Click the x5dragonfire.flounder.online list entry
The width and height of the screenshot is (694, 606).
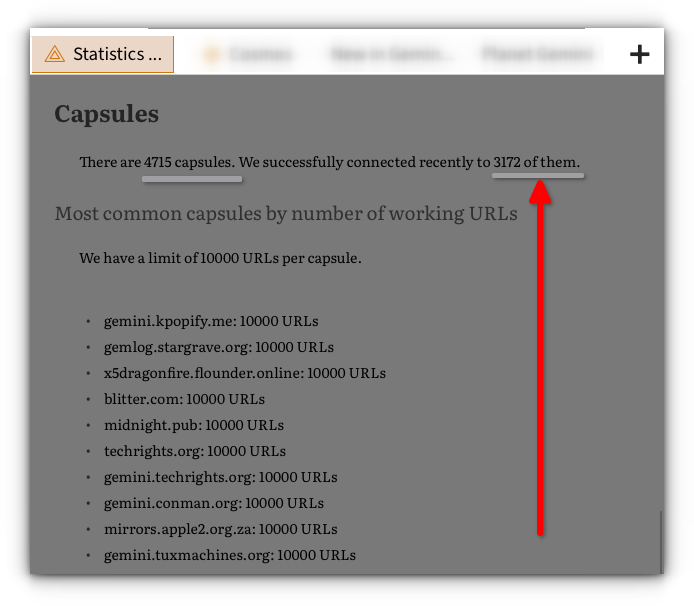coord(245,373)
